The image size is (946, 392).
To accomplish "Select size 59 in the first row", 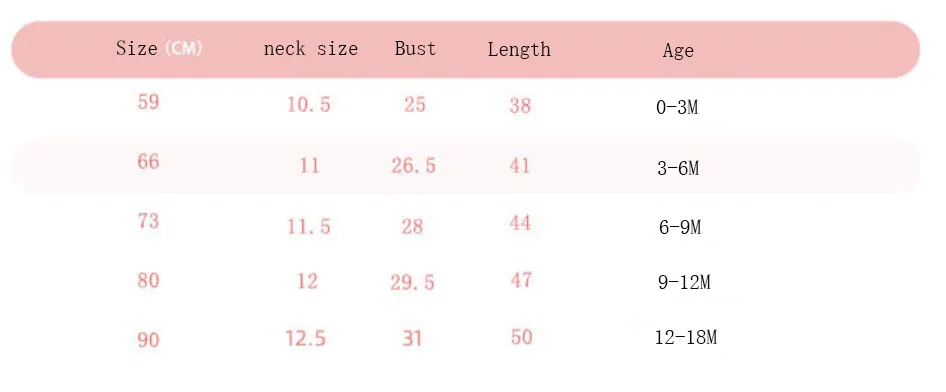I will point(148,102).
